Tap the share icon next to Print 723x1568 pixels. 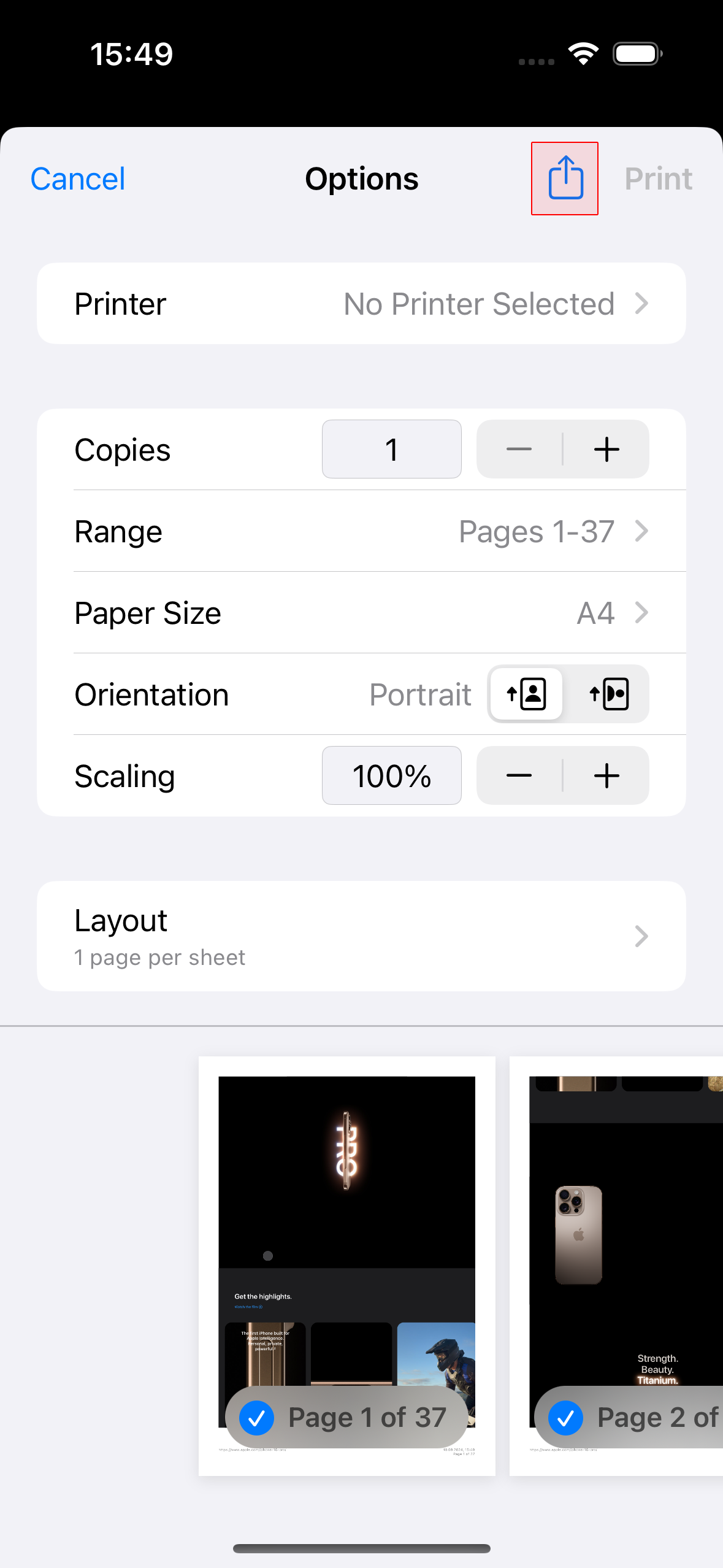565,179
